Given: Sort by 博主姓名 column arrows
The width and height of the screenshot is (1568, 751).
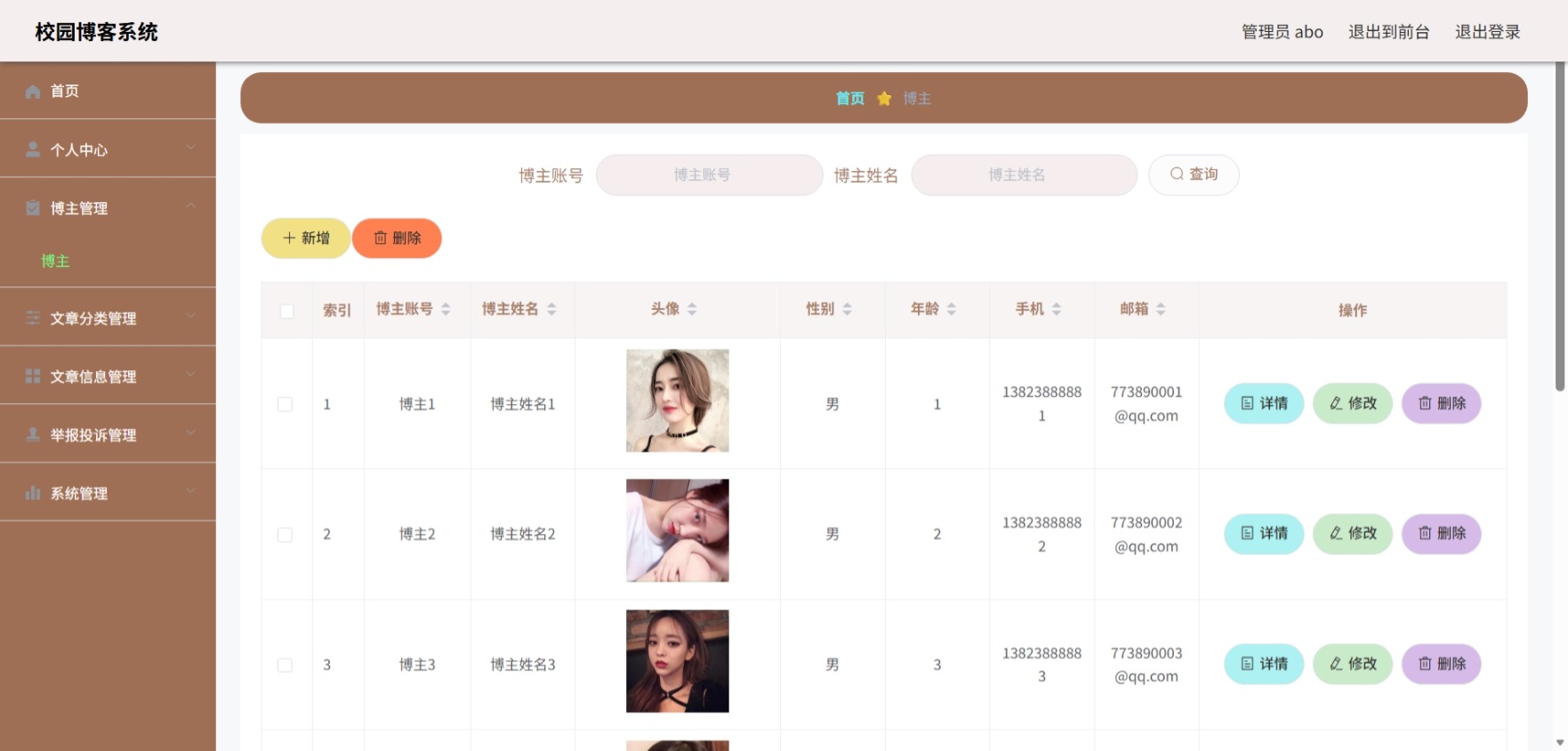Looking at the screenshot, I should point(551,309).
